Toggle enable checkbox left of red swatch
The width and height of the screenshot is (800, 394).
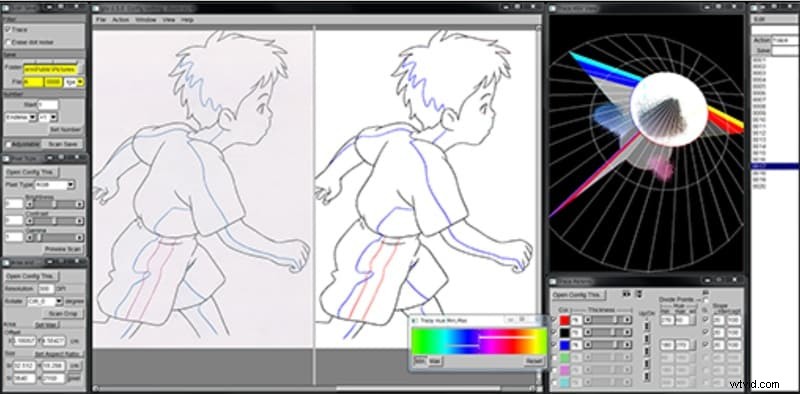[x=555, y=320]
